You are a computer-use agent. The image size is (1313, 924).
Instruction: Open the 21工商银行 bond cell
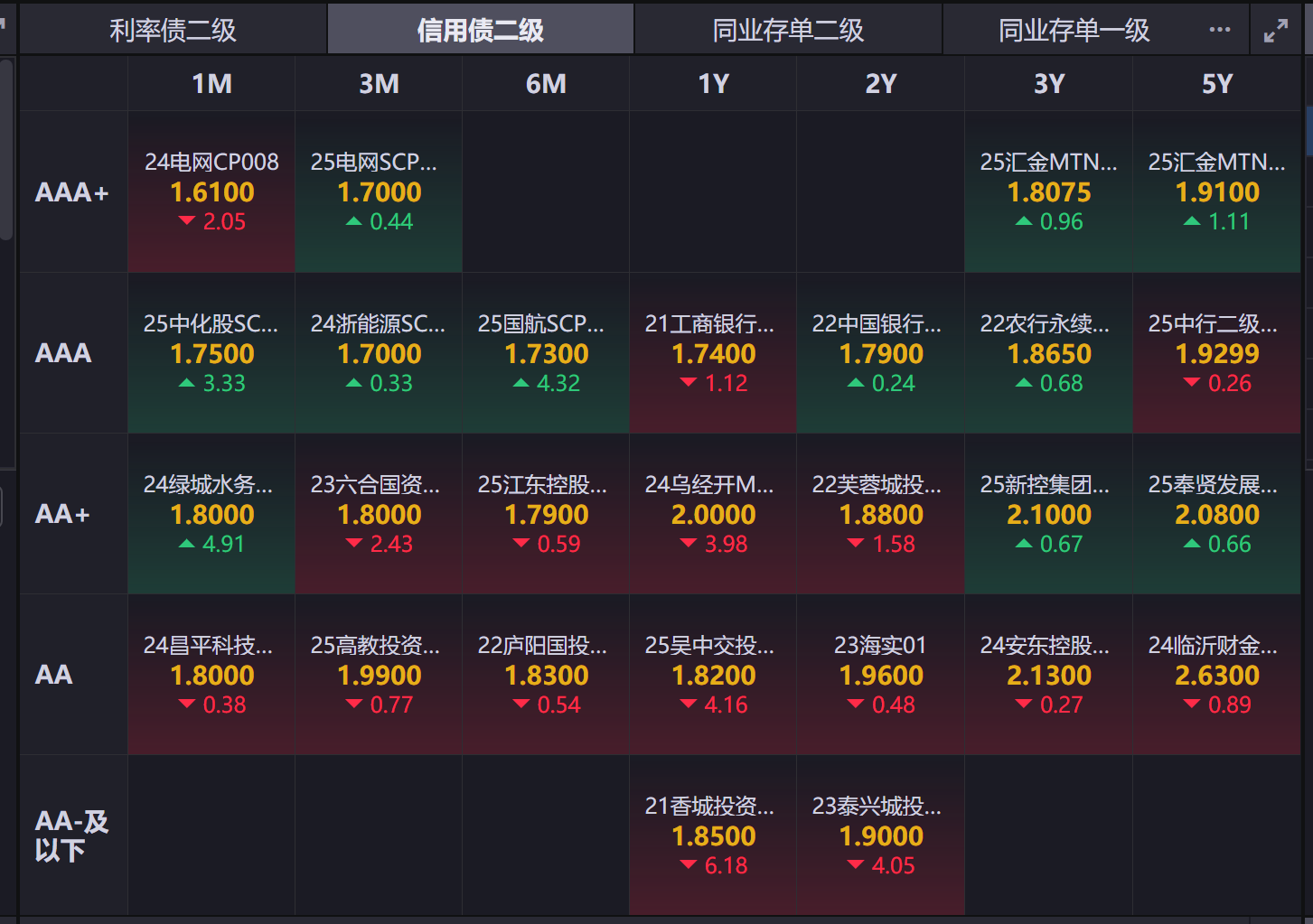(x=713, y=353)
